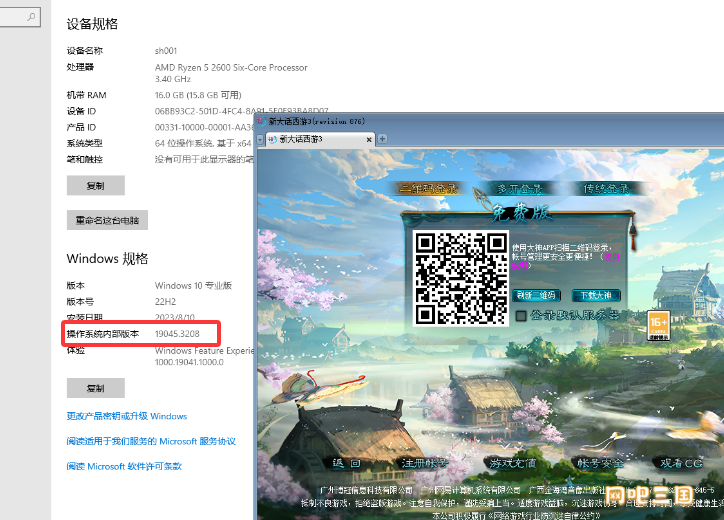
Task: Toggle 登录默认服务器 checkbox
Action: pyautogui.click(x=521, y=316)
